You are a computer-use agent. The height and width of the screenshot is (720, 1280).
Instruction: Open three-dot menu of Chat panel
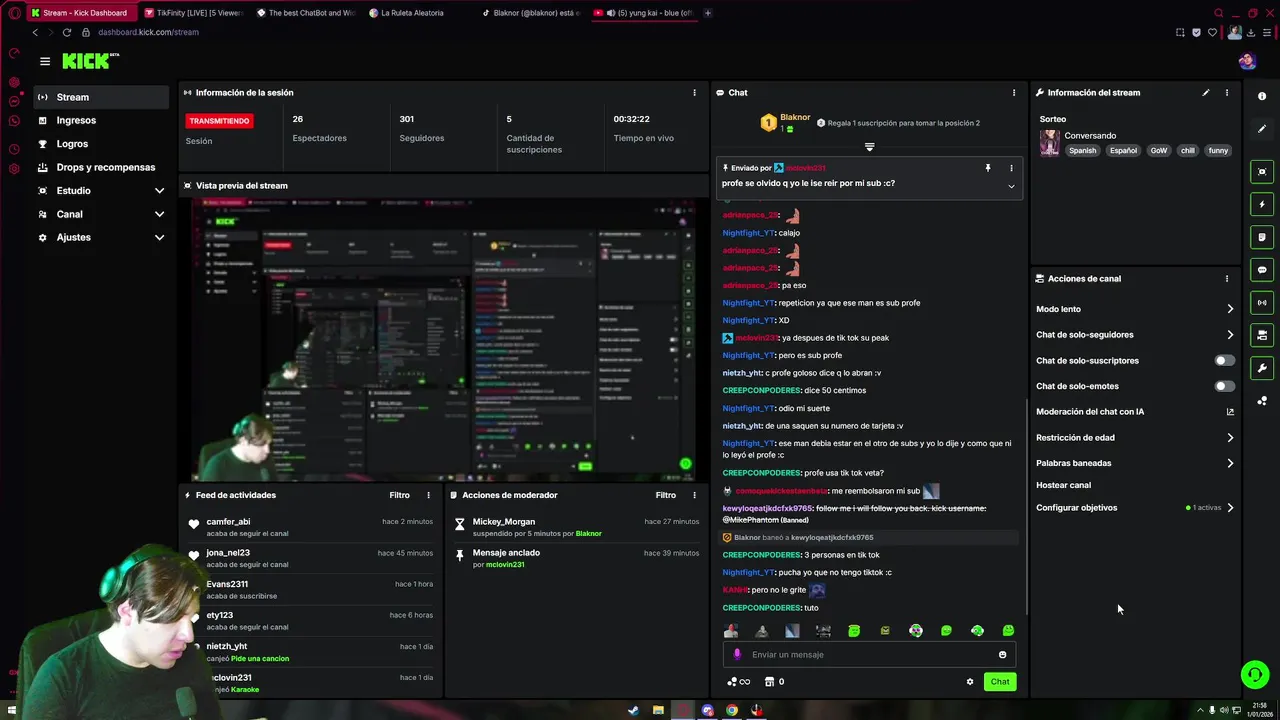coord(1014,93)
